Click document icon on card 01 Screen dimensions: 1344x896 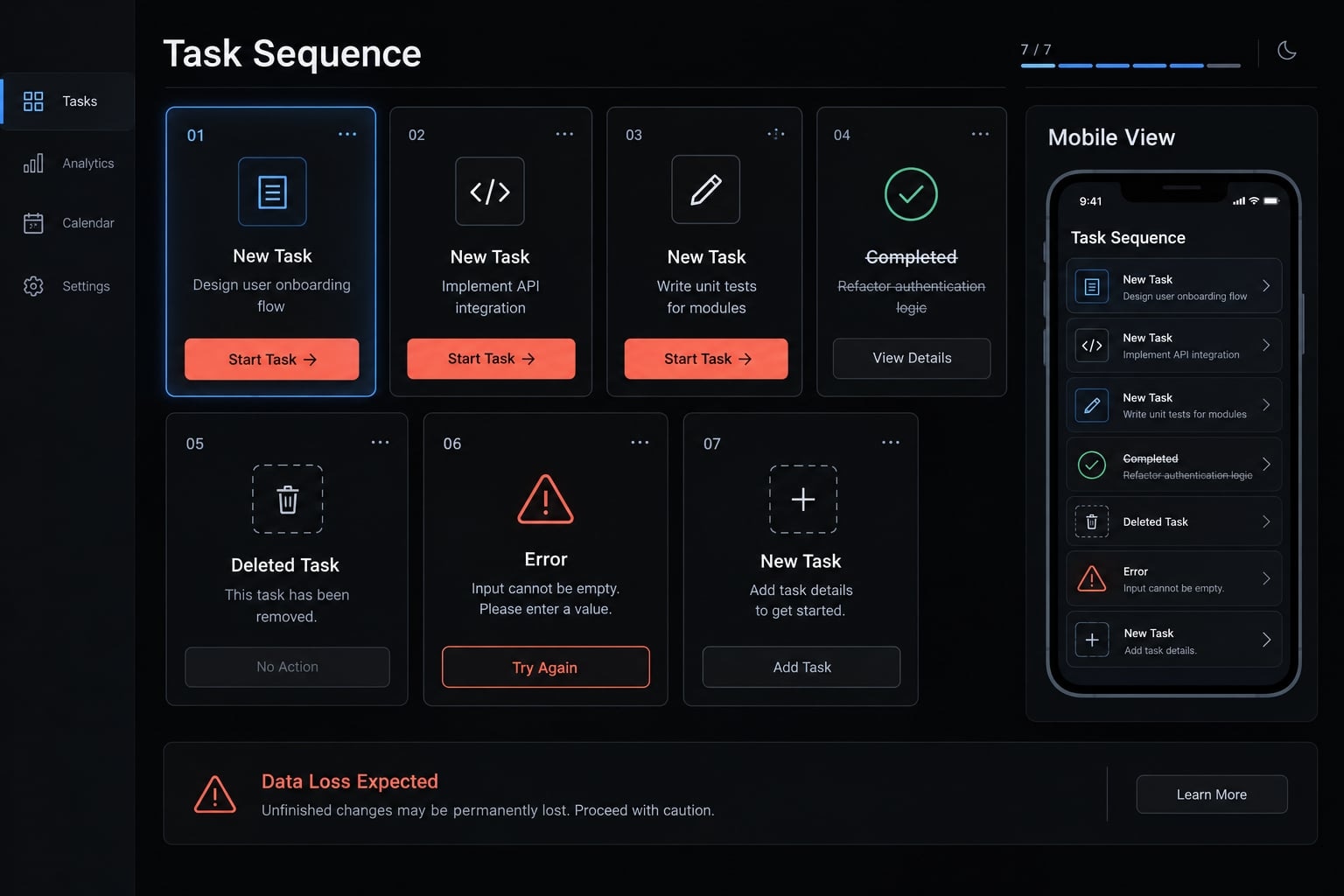[272, 192]
